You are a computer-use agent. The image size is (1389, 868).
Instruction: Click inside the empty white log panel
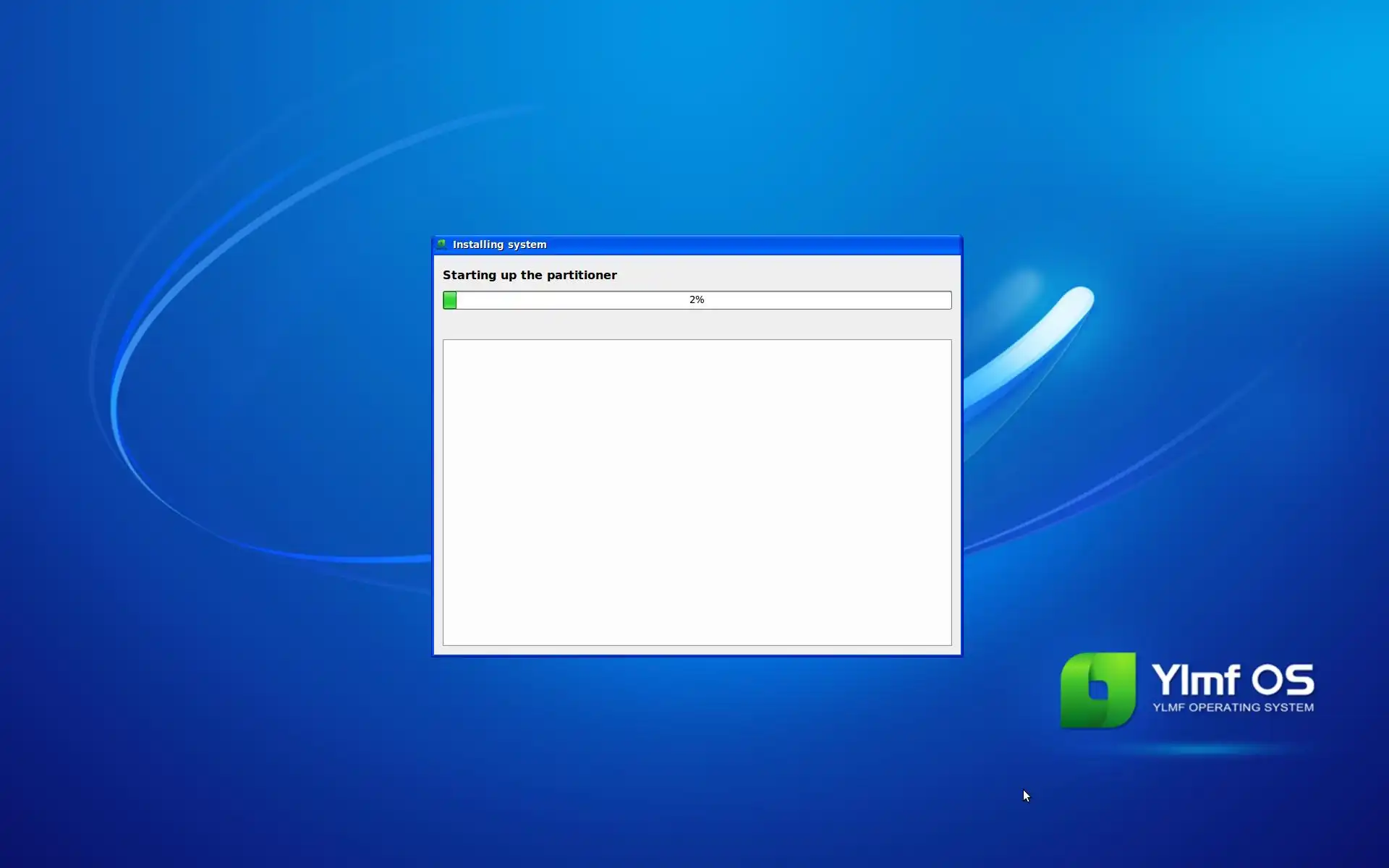[697, 492]
